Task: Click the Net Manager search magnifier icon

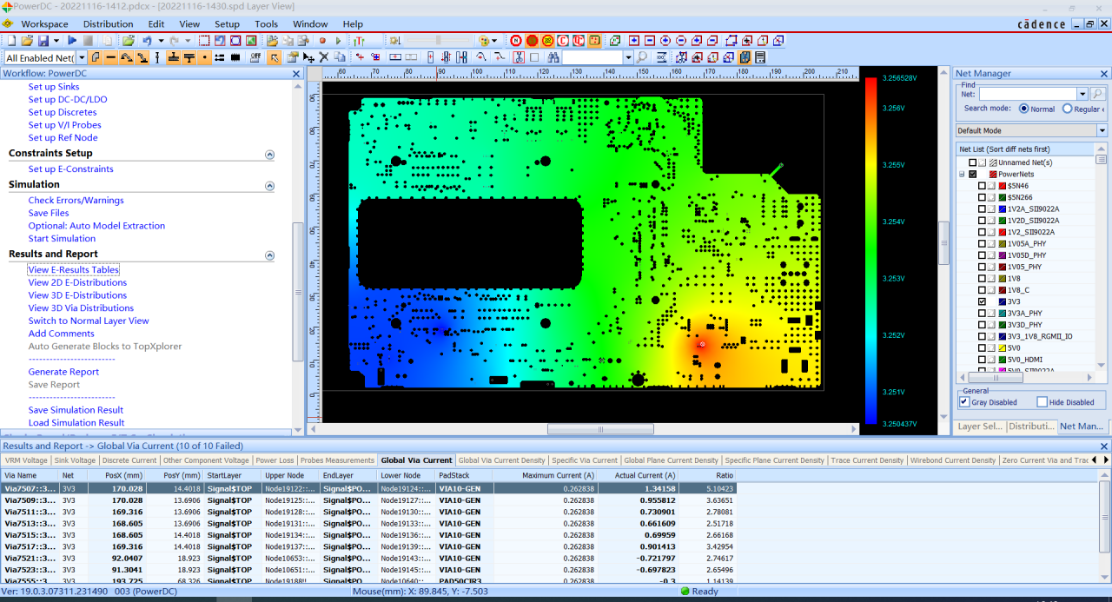Action: click(x=1098, y=94)
